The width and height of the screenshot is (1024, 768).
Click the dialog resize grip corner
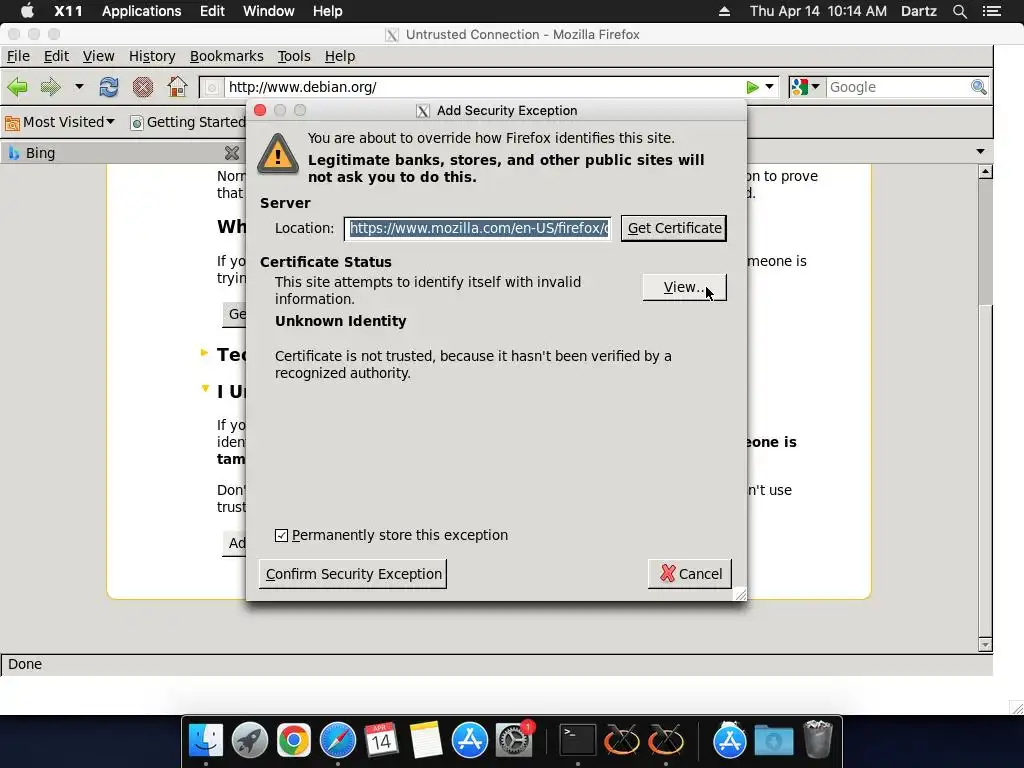pos(740,594)
